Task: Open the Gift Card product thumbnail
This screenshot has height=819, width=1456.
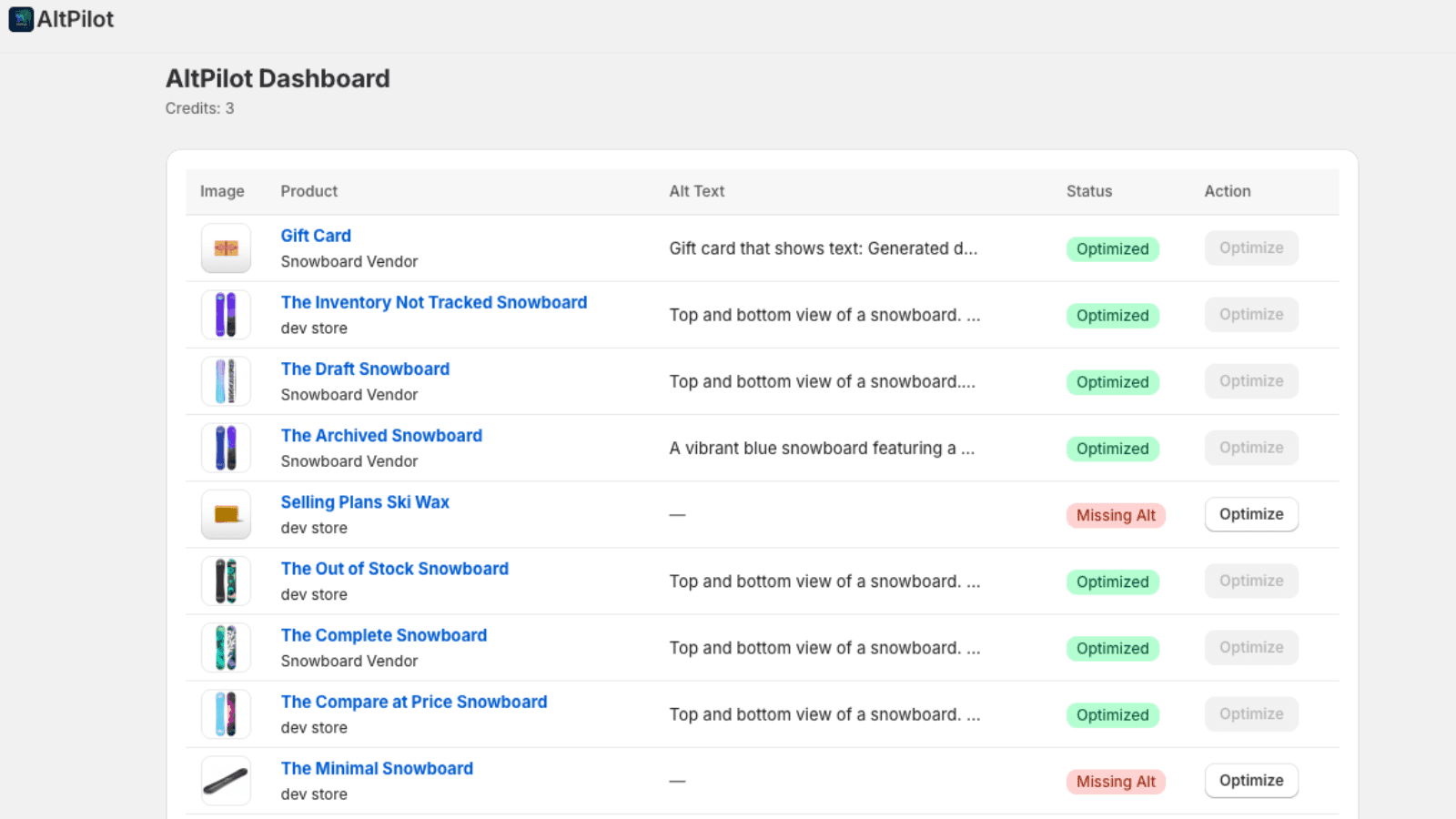Action: tap(226, 248)
